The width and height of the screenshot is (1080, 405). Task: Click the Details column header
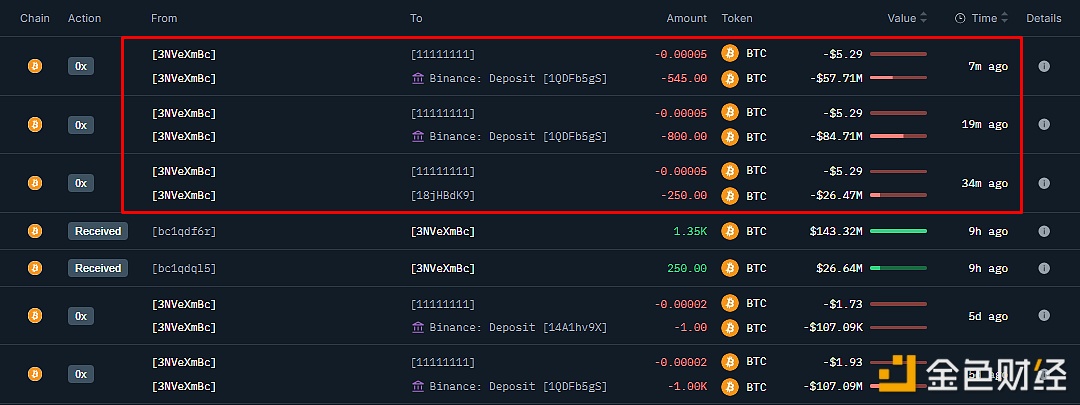[x=1043, y=18]
